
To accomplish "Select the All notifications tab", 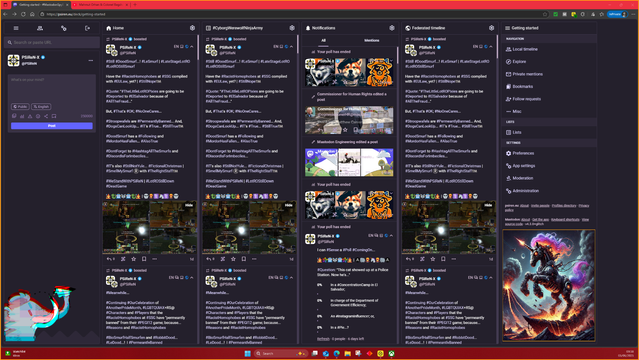I will (x=324, y=40).
